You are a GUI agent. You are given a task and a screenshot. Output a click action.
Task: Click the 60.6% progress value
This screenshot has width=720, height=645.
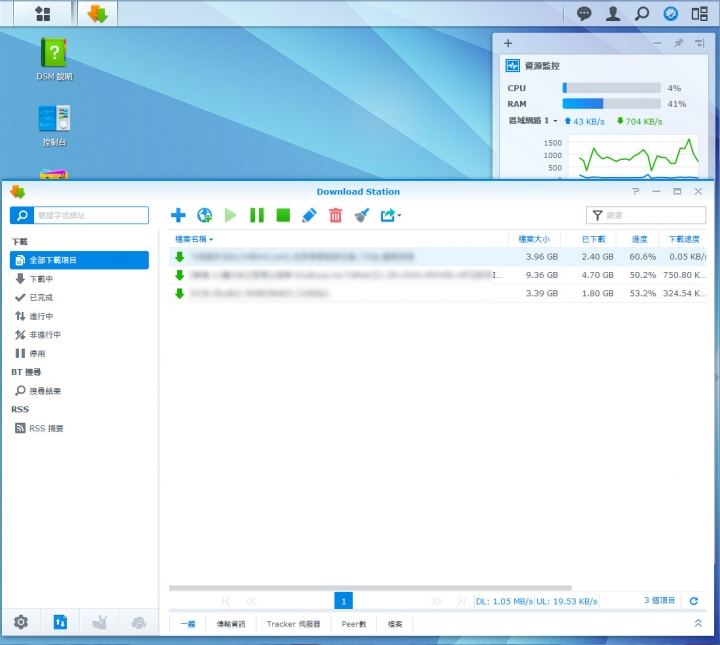point(642,257)
